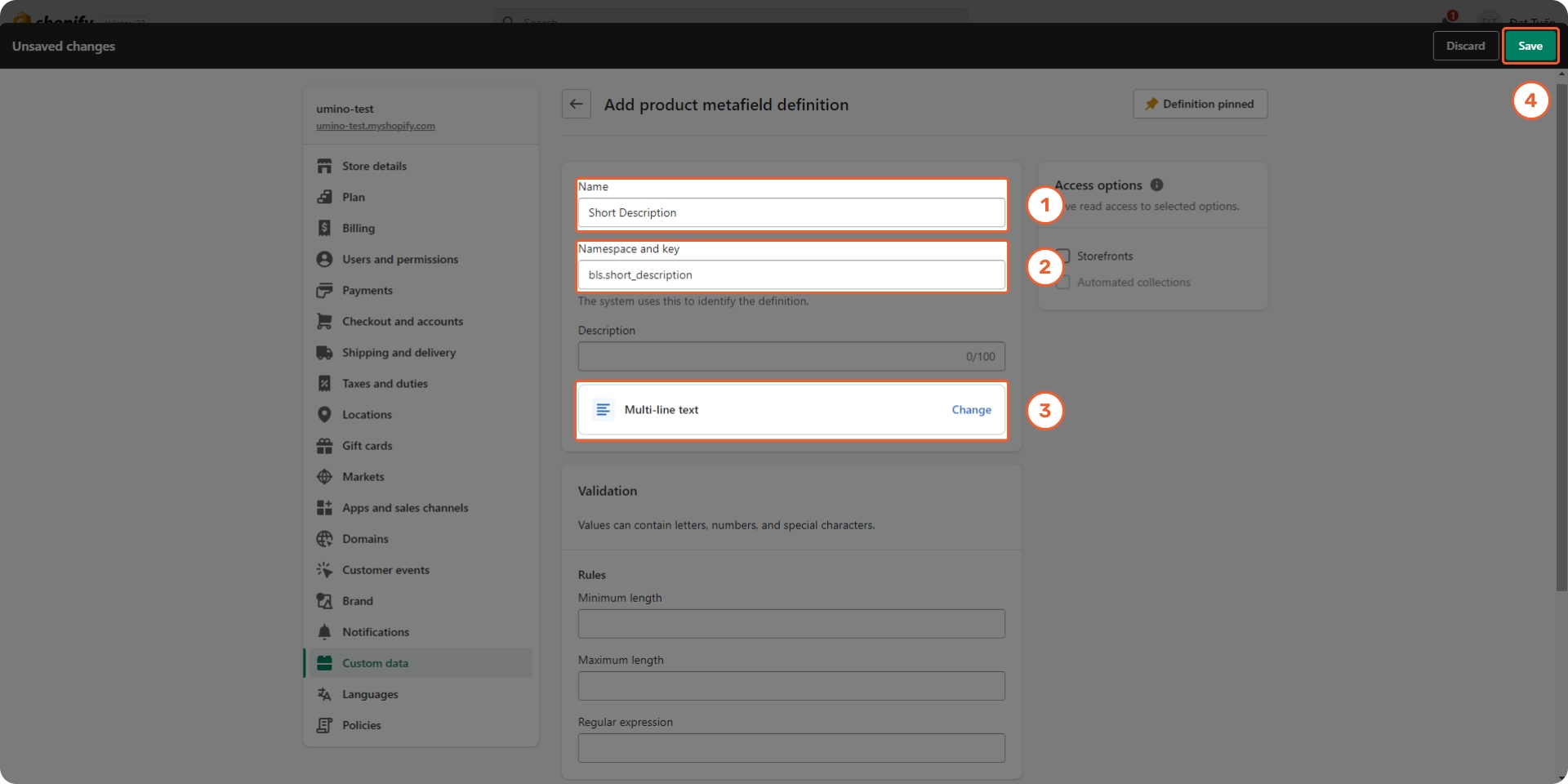The image size is (1568, 784).
Task: Click the Store details shop icon
Action: (x=324, y=166)
